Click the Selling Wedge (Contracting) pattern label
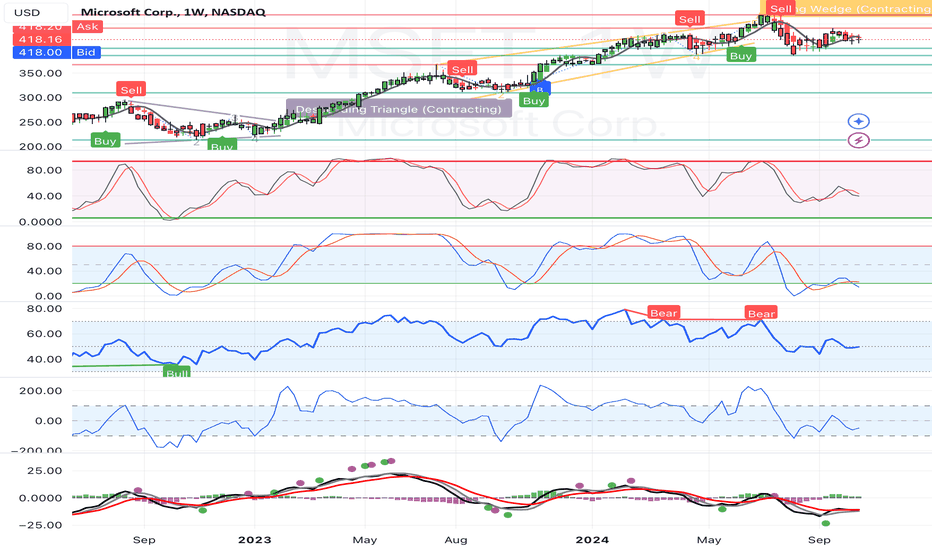Image resolution: width=932 pixels, height=550 pixels. tap(845, 8)
